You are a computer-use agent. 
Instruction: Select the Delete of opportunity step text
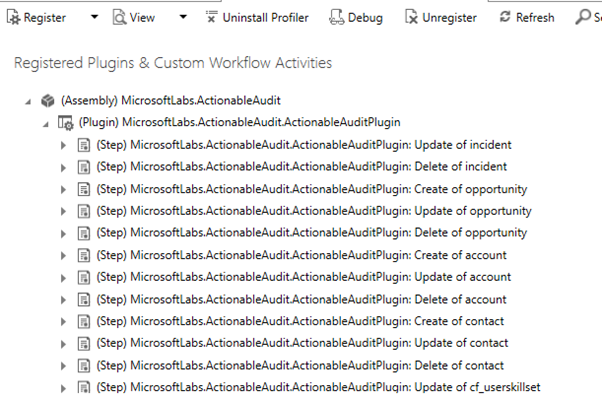[311, 233]
